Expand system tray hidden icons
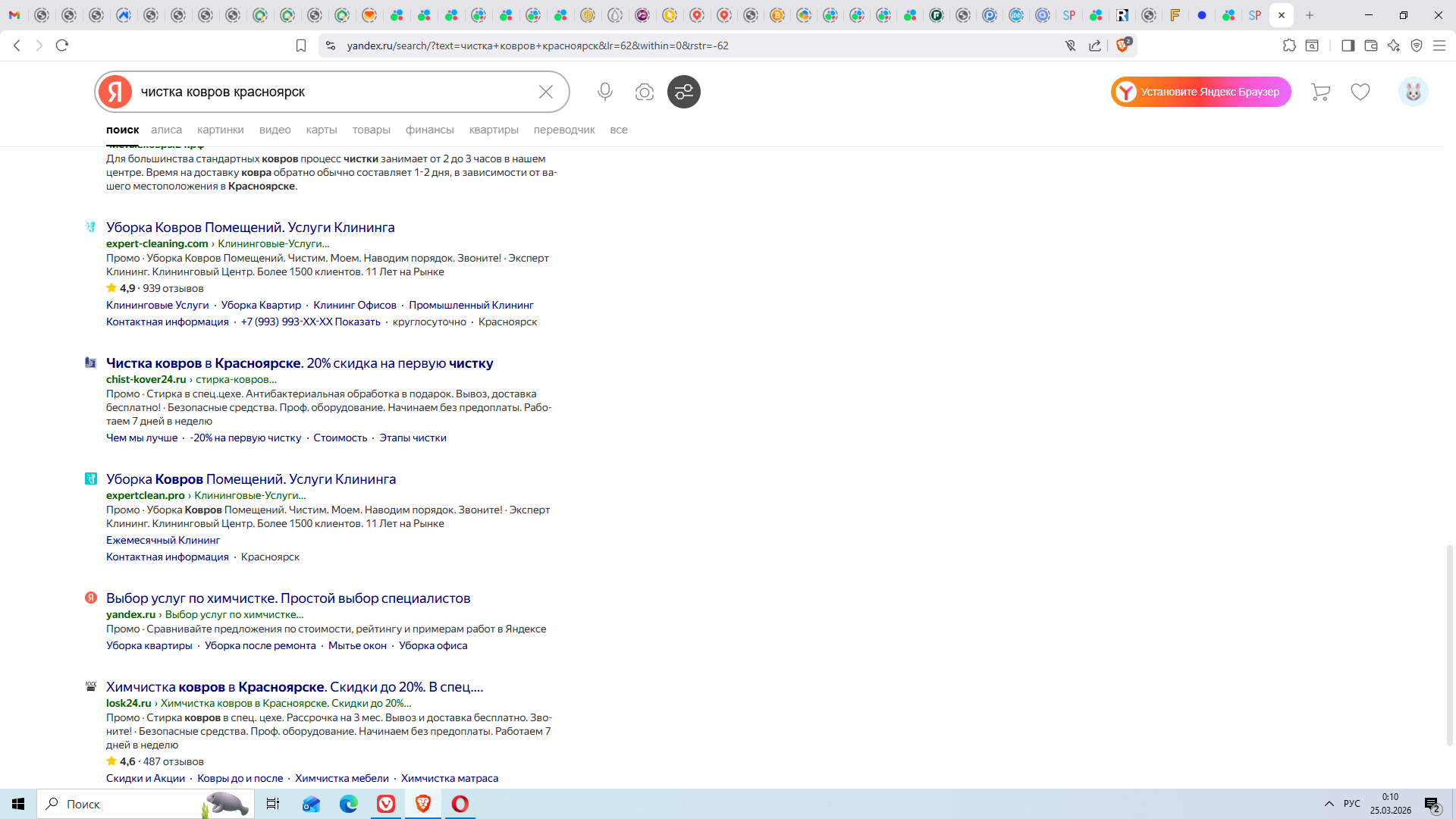This screenshot has width=1456, height=819. (1329, 804)
